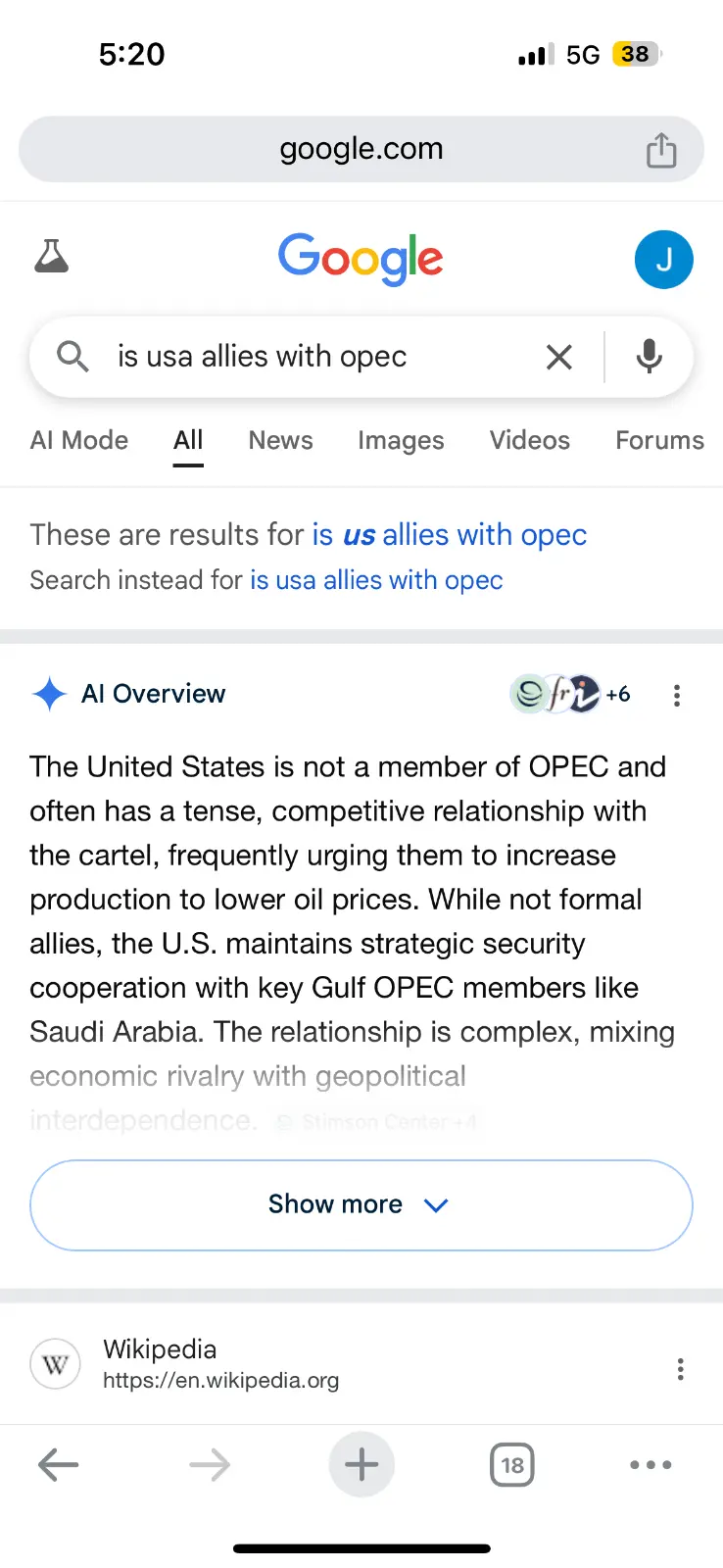
Task: Open the Google account profile avatar
Action: 663,260
